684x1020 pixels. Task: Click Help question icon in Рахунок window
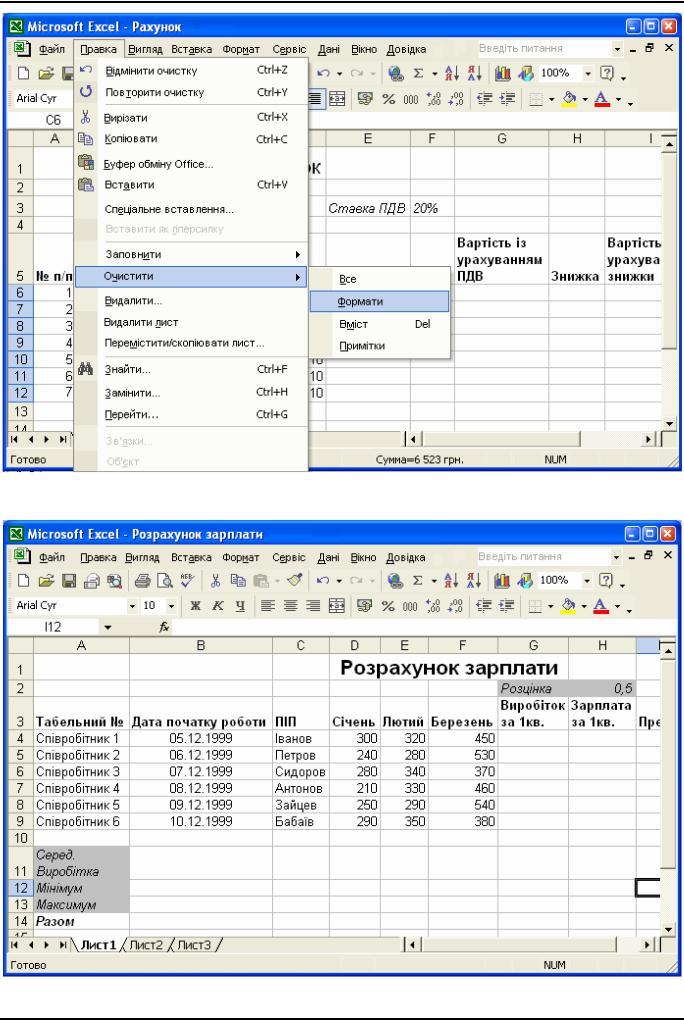[x=607, y=73]
